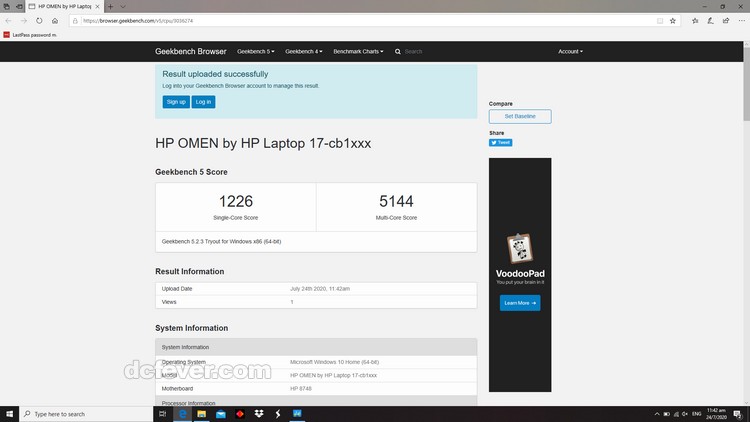
Task: Open the Geekbench app on taskbar
Action: [x=297, y=414]
